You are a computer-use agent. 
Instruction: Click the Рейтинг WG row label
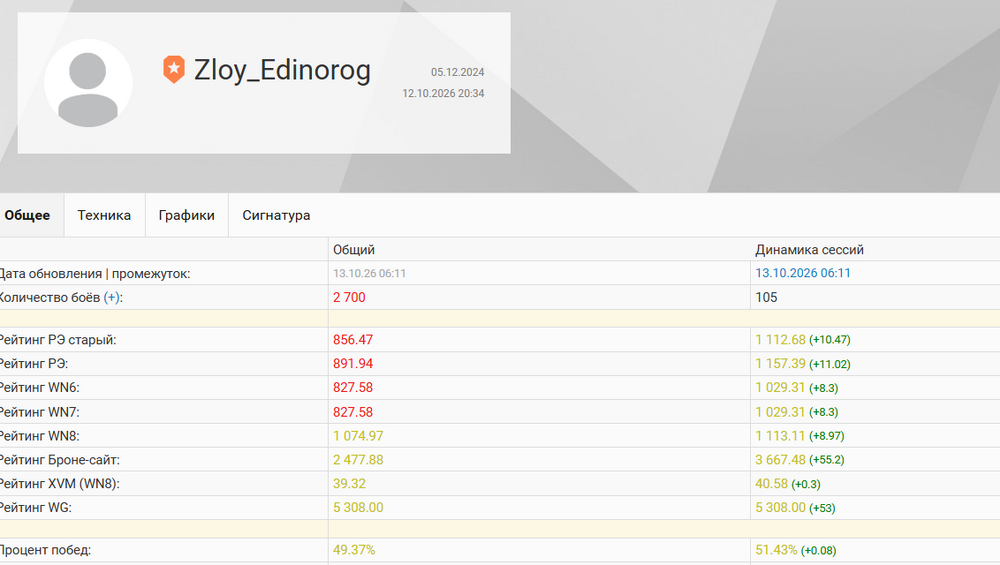tap(36, 508)
